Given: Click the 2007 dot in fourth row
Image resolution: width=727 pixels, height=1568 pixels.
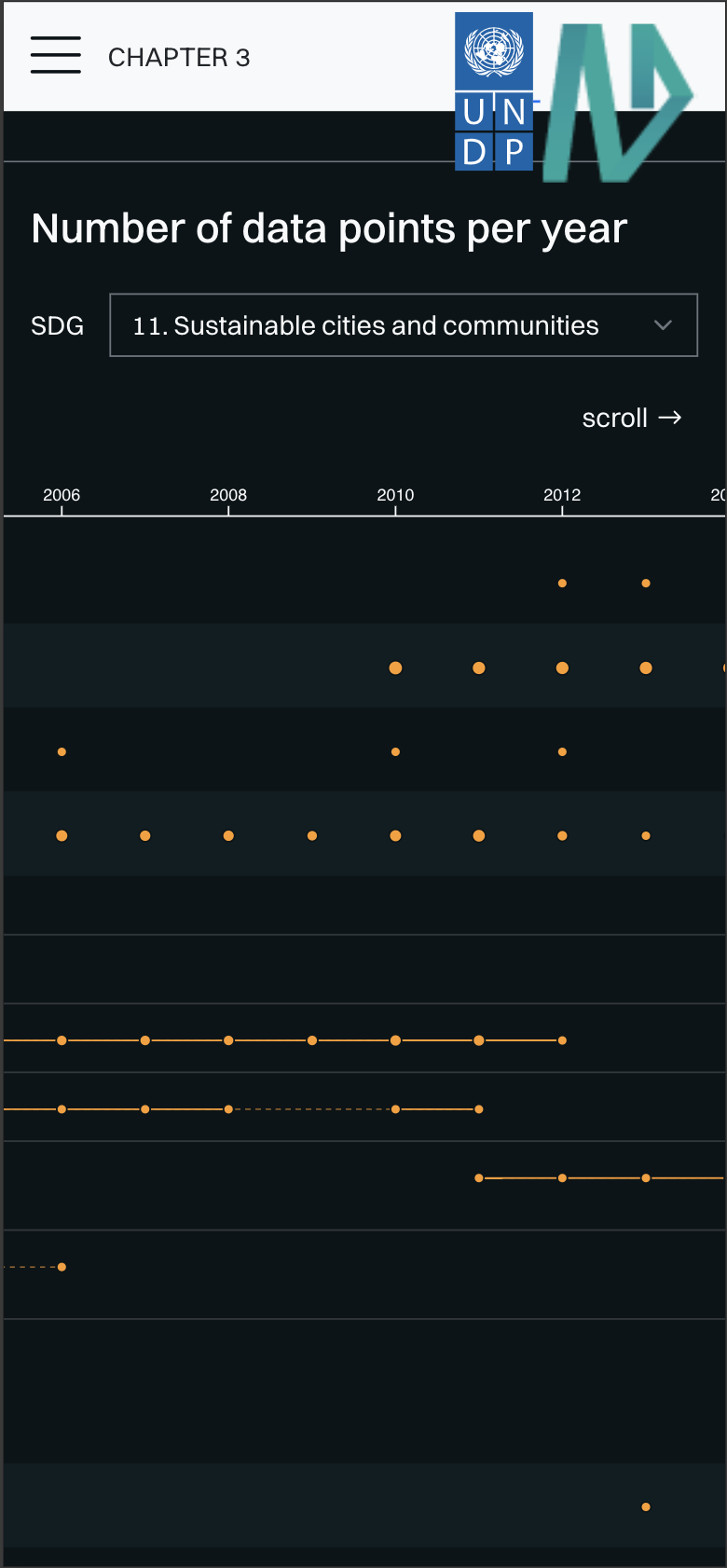Looking at the screenshot, I should coord(145,835).
